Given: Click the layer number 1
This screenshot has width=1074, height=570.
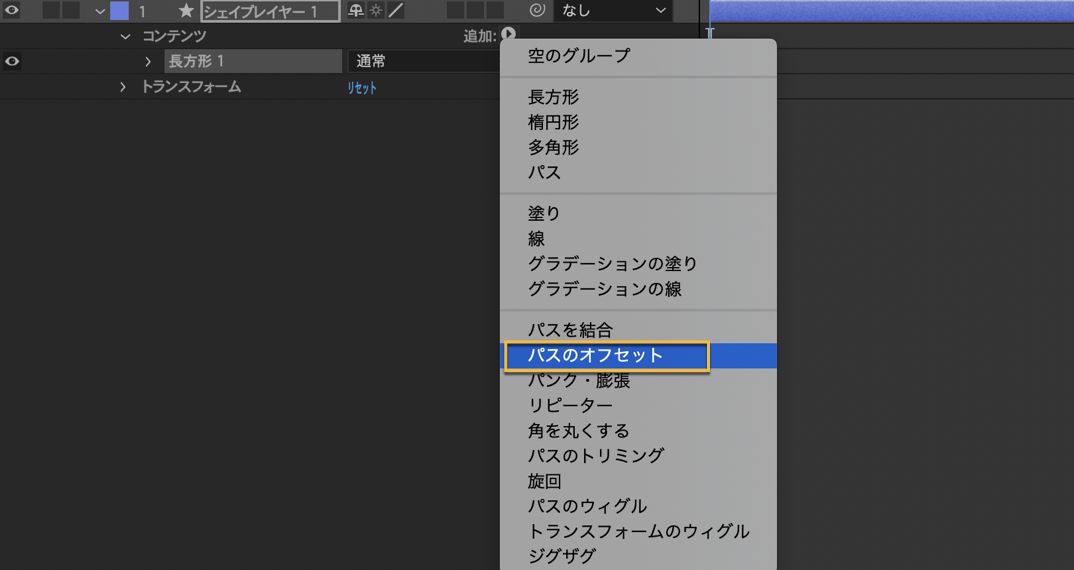Looking at the screenshot, I should pos(142,11).
